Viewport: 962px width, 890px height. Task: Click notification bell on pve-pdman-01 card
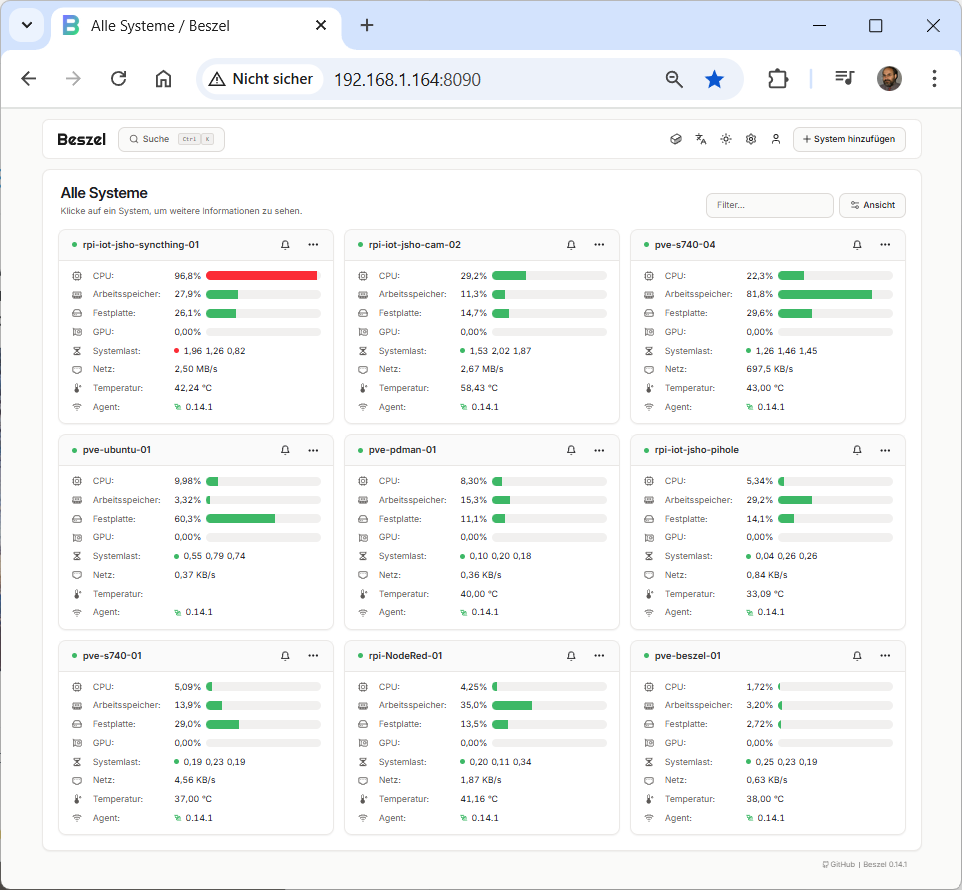(571, 450)
